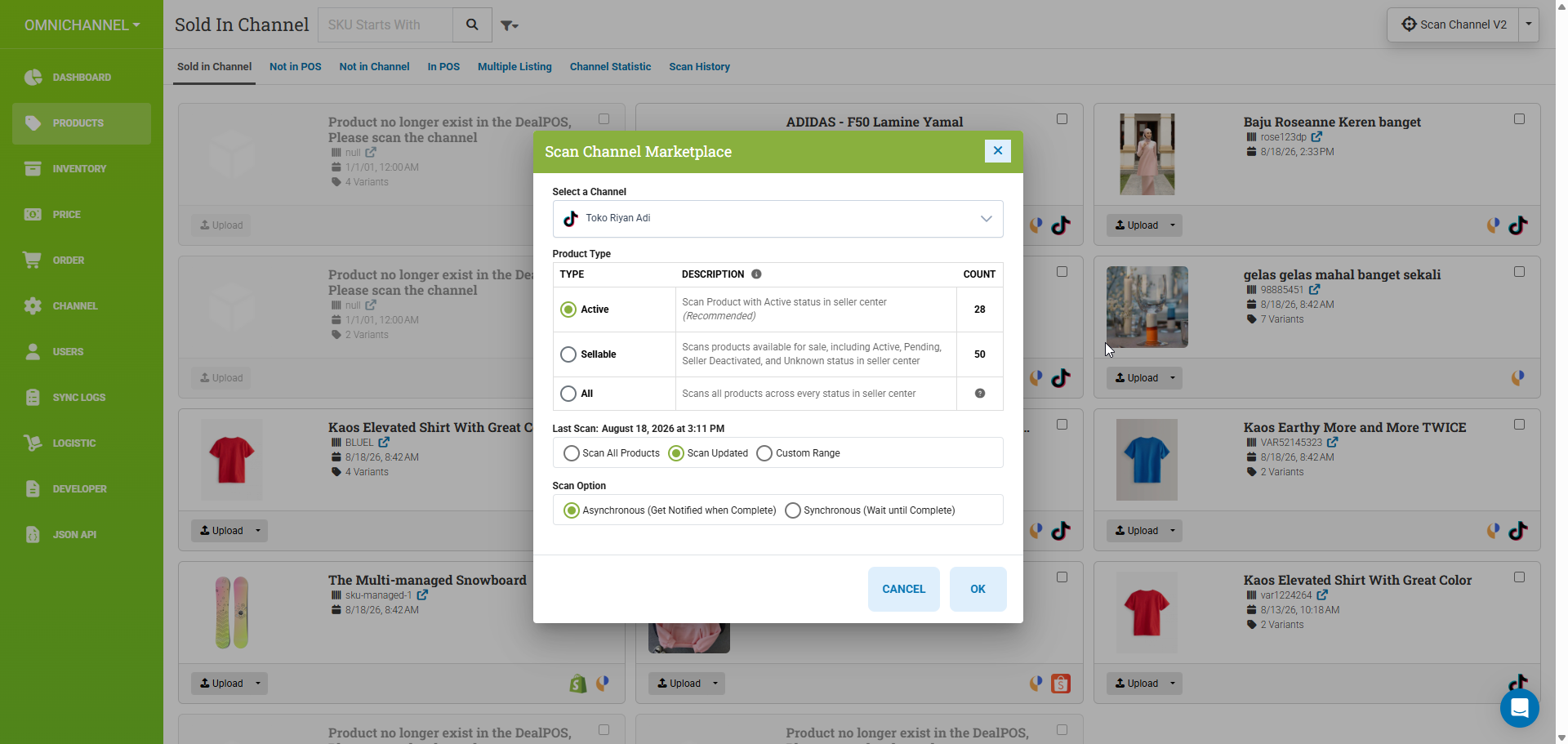Click the info icon beside DESCRIPTION
This screenshot has width=1568, height=744.
tap(756, 274)
